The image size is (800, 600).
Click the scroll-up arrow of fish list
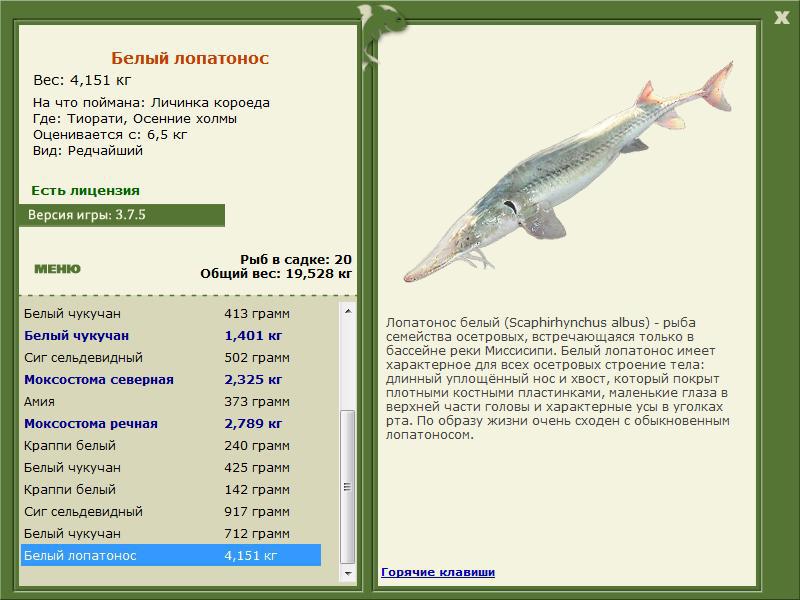pos(348,311)
